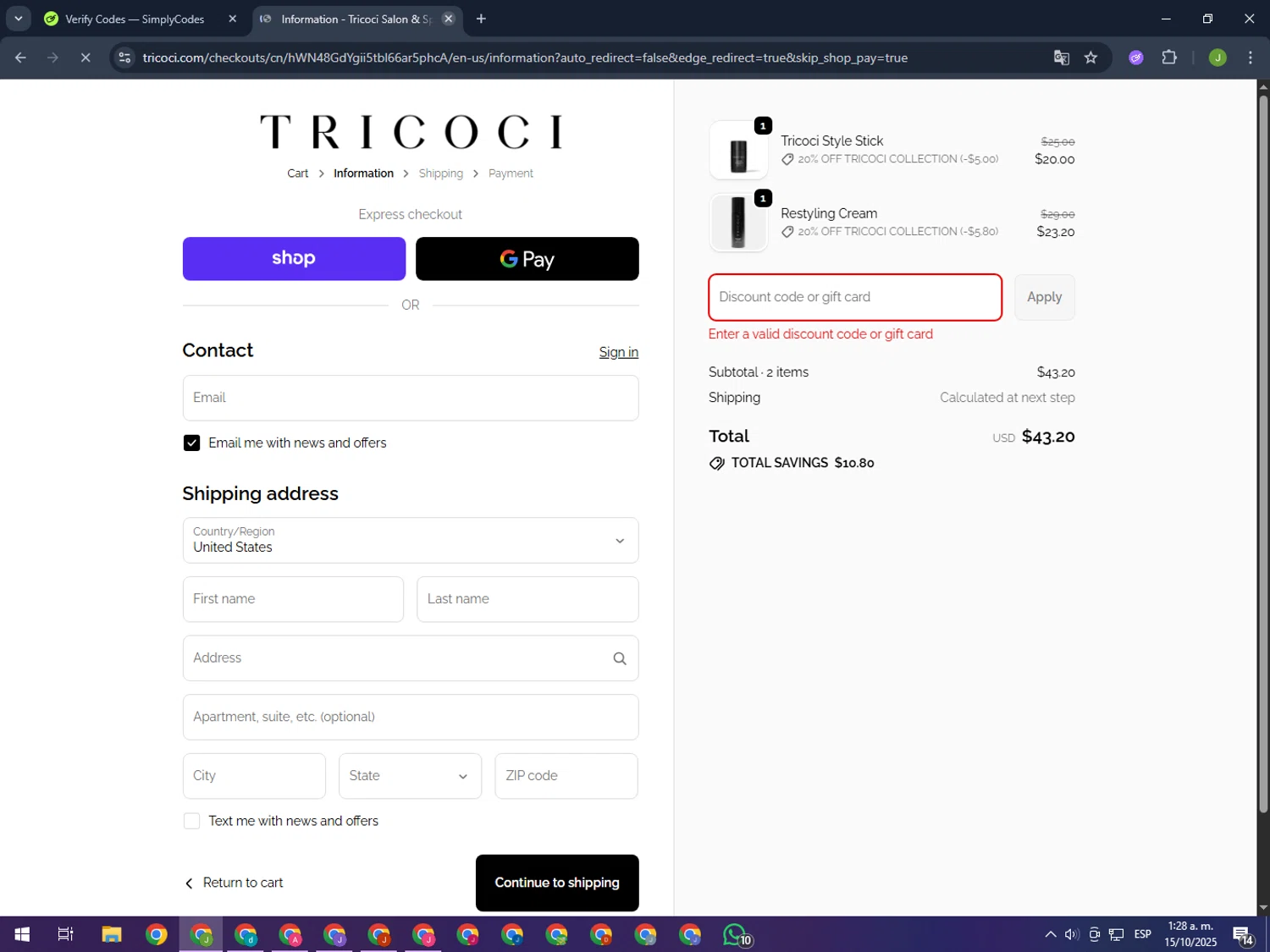
Task: Stop loading the current page
Action: pos(86,58)
